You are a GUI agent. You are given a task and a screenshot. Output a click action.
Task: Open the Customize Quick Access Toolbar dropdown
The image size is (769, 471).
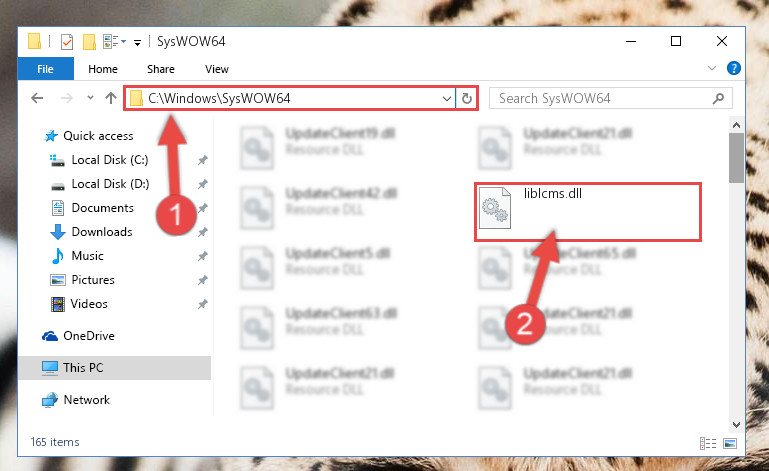(138, 43)
